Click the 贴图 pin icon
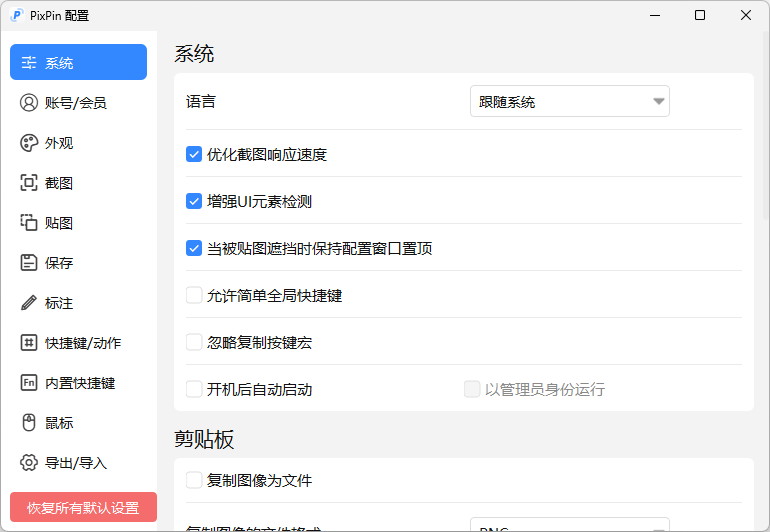The width and height of the screenshot is (770, 532). coord(29,223)
